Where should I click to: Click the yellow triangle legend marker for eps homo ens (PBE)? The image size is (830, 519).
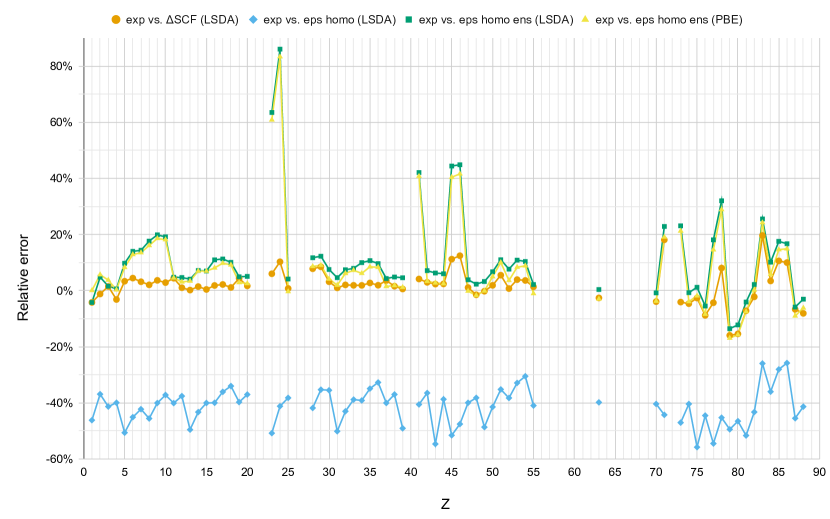[585, 20]
